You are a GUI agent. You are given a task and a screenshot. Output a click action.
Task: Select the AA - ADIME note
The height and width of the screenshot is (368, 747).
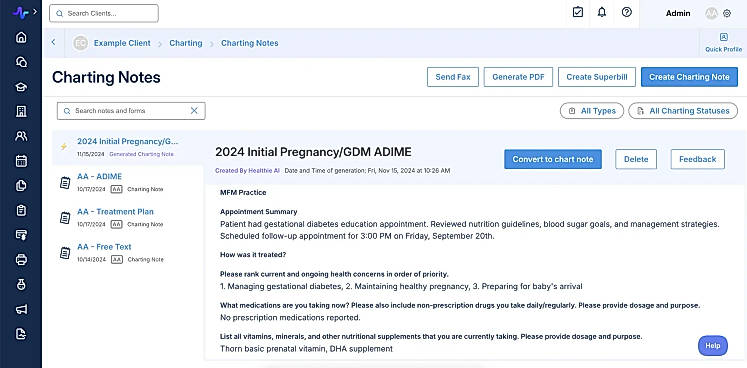pyautogui.click(x=128, y=183)
